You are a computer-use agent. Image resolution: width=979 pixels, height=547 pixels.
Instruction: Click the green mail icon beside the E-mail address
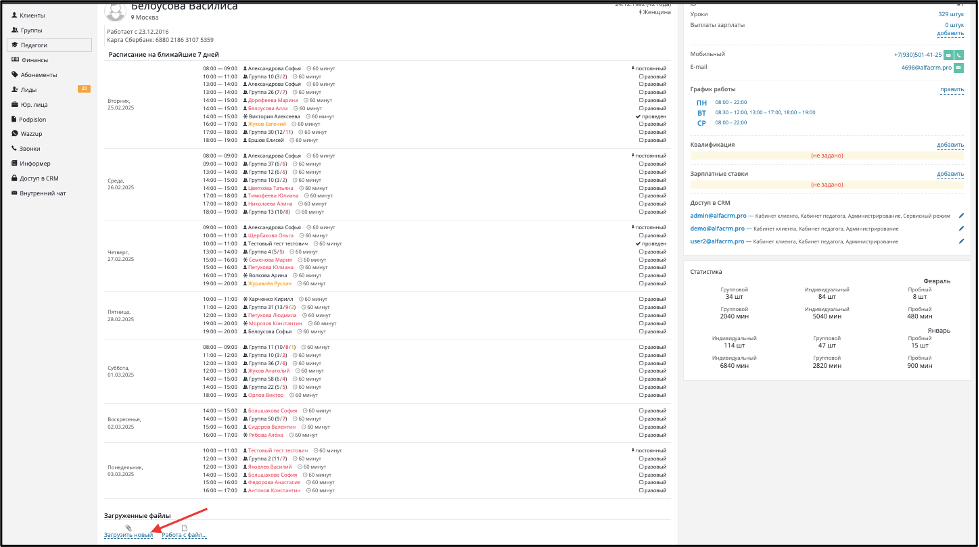958,67
